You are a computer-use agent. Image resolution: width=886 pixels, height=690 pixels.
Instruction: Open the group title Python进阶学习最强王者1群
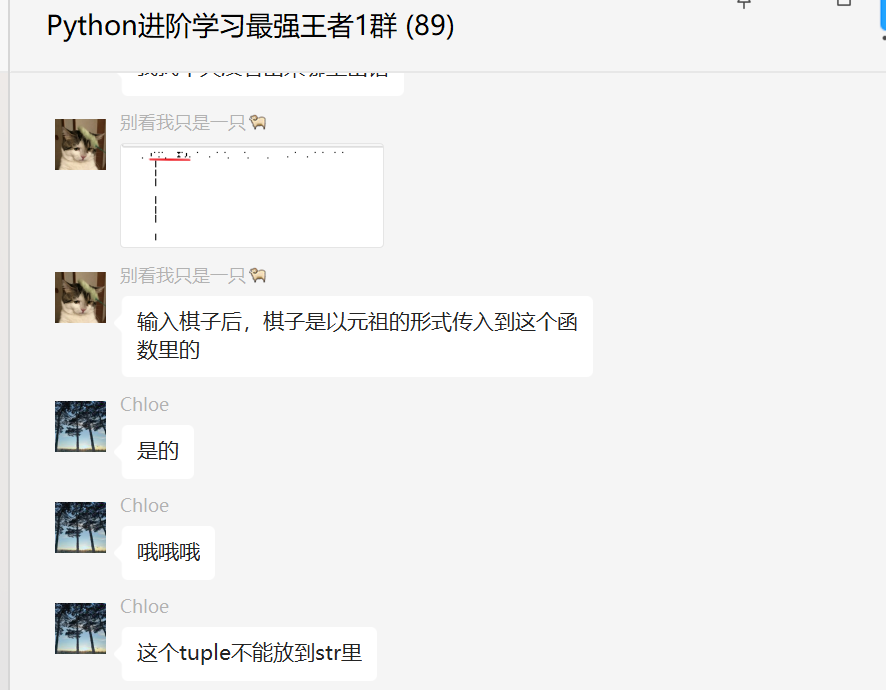[x=250, y=25]
